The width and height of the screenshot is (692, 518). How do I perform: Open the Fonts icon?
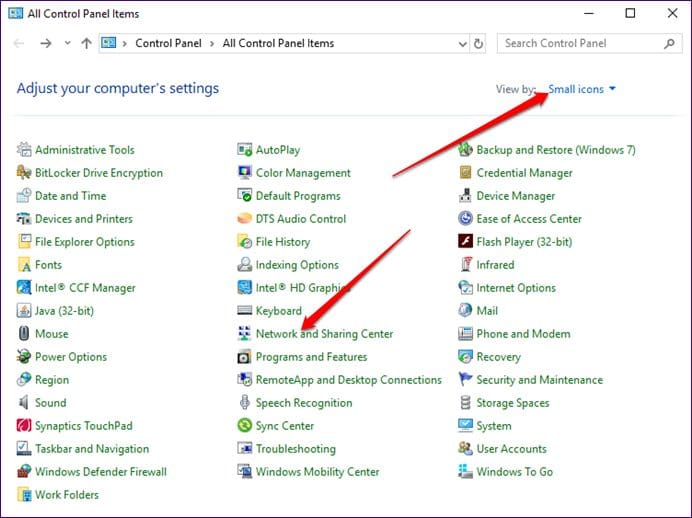click(x=24, y=265)
